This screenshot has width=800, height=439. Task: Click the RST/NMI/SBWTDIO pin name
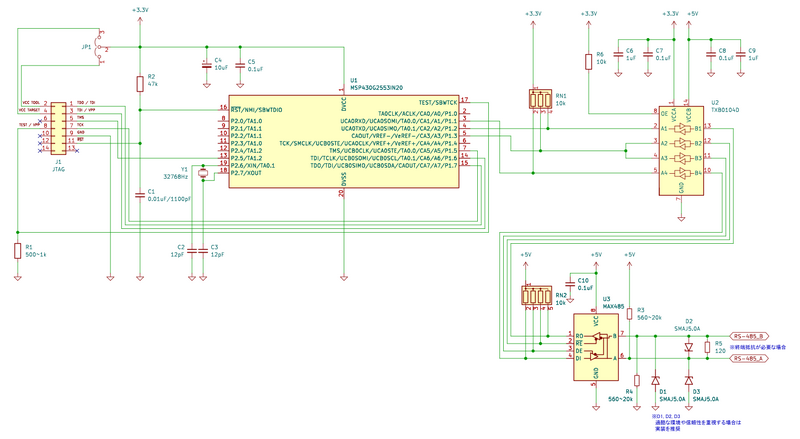pos(257,110)
